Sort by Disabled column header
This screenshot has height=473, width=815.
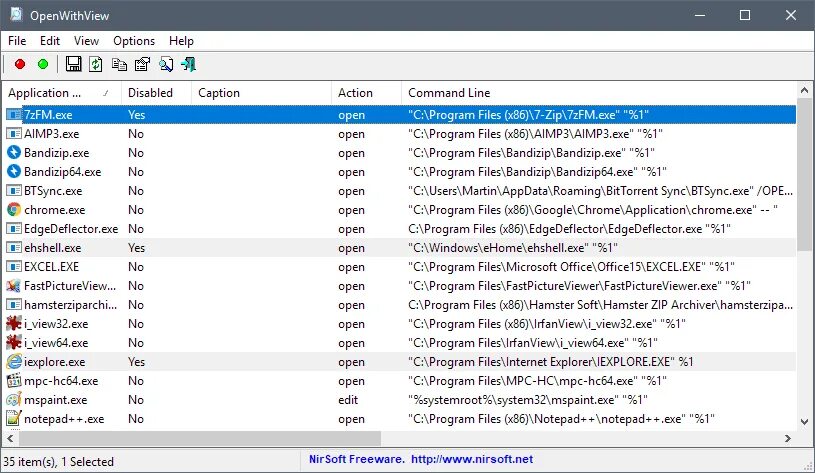click(156, 93)
